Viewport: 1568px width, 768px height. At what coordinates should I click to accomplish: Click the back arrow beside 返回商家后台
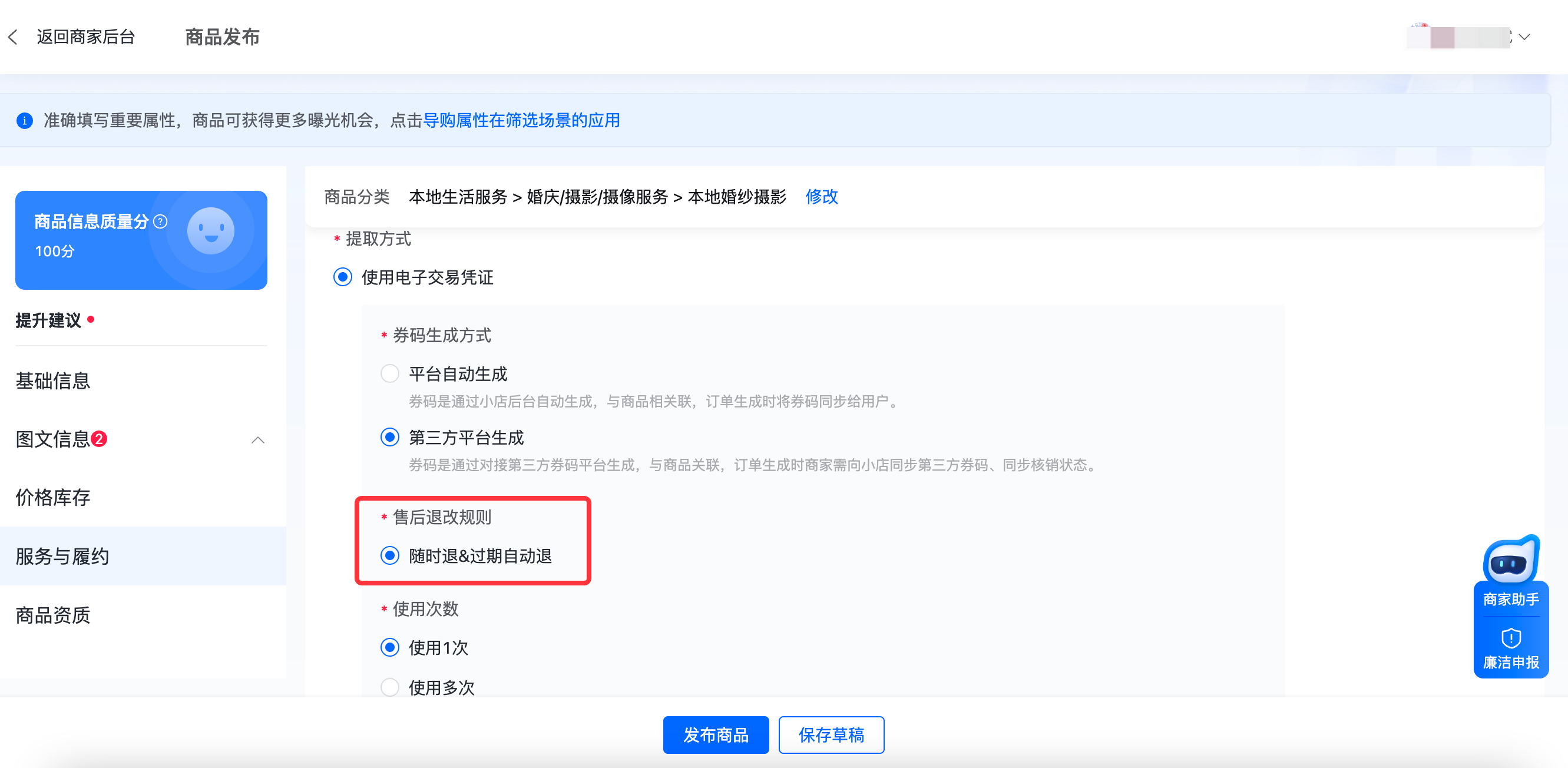point(13,37)
